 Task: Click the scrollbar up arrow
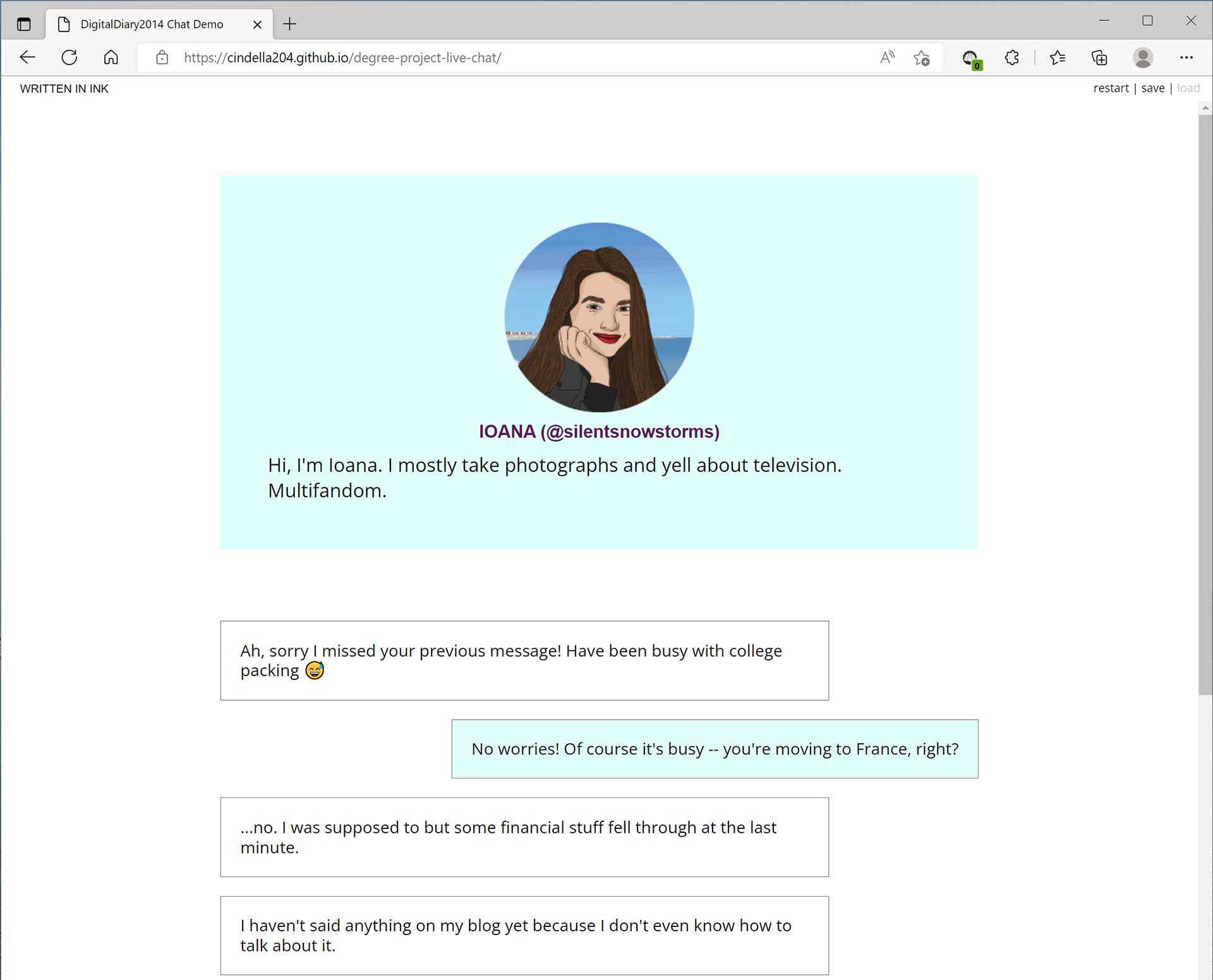click(1205, 108)
